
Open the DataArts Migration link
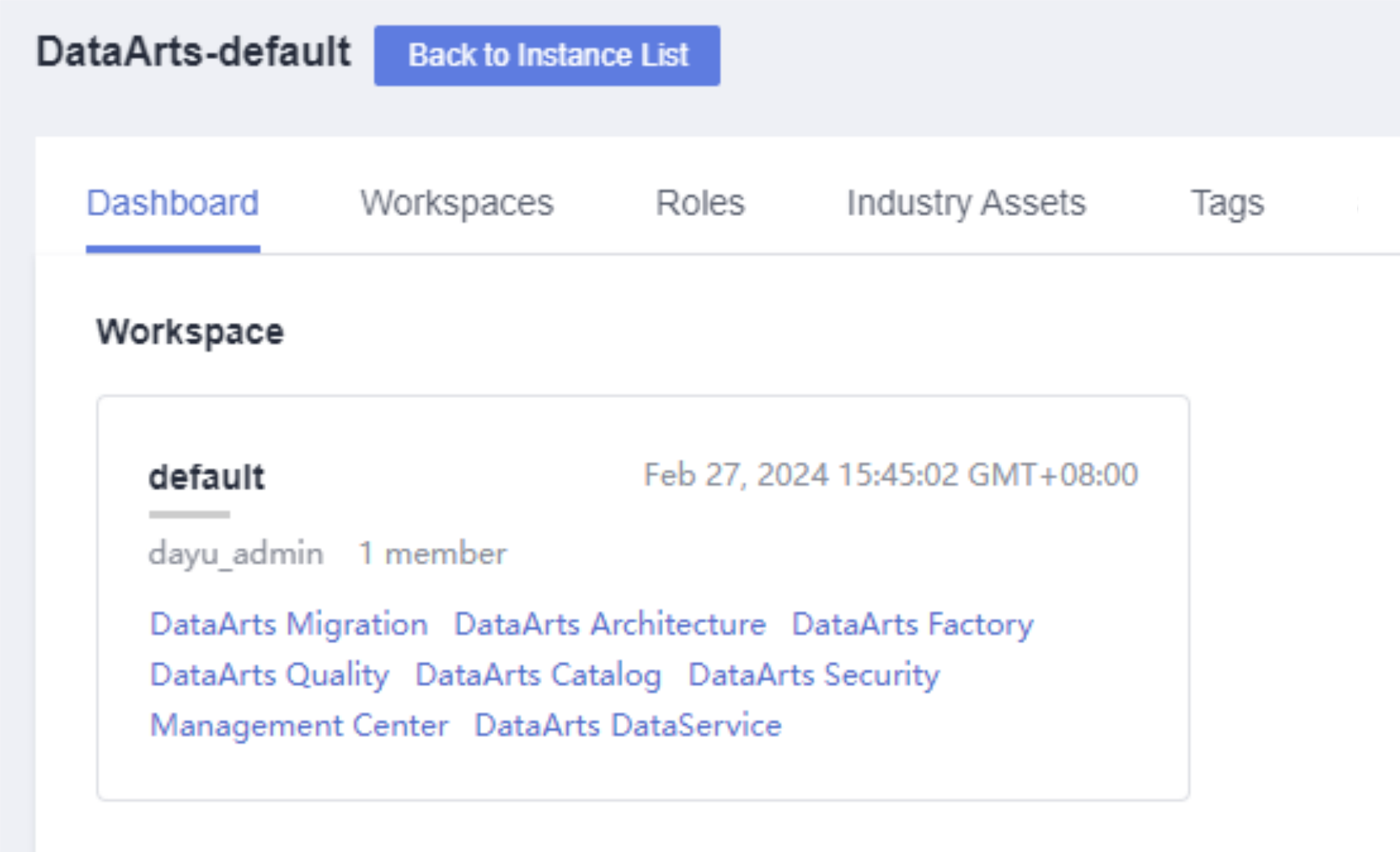(289, 625)
